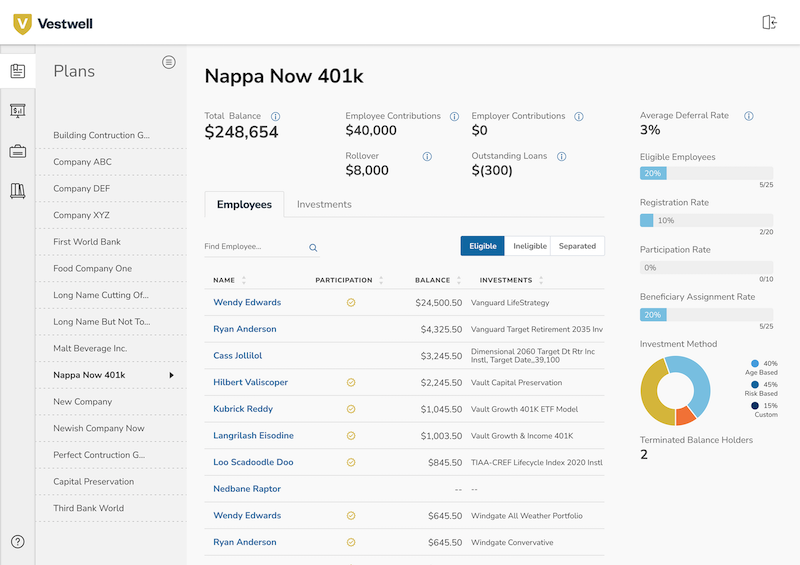This screenshot has height=565, width=800.
Task: Select Malt Beverage Inc. plan
Action: [x=111, y=349]
